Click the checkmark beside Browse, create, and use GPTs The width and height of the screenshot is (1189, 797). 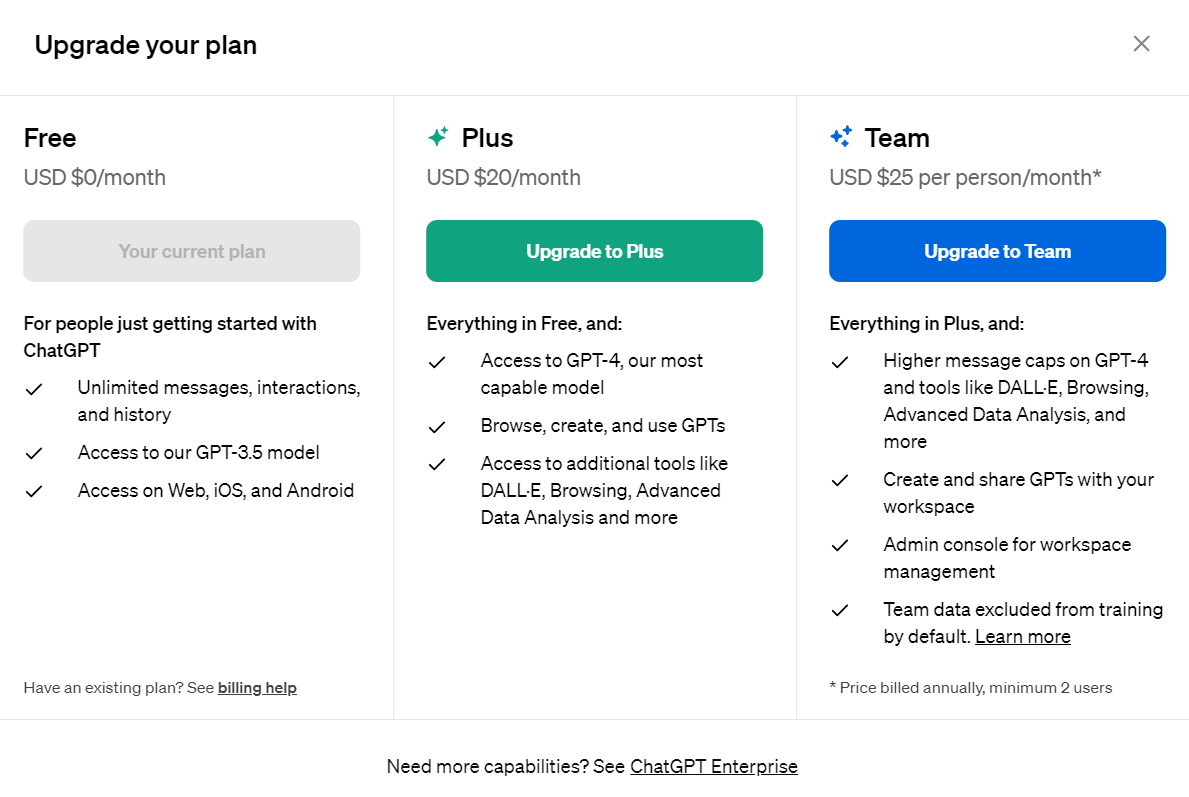(437, 428)
